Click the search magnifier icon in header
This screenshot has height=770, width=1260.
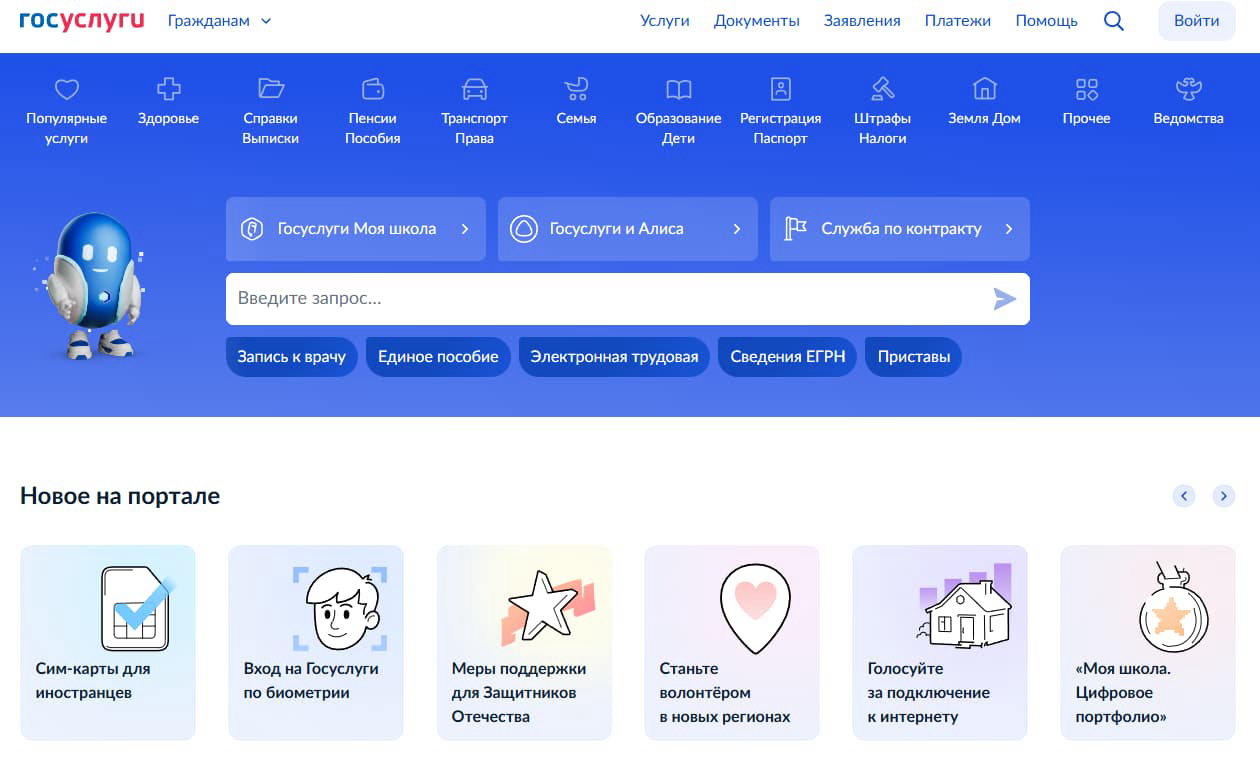(x=1113, y=21)
